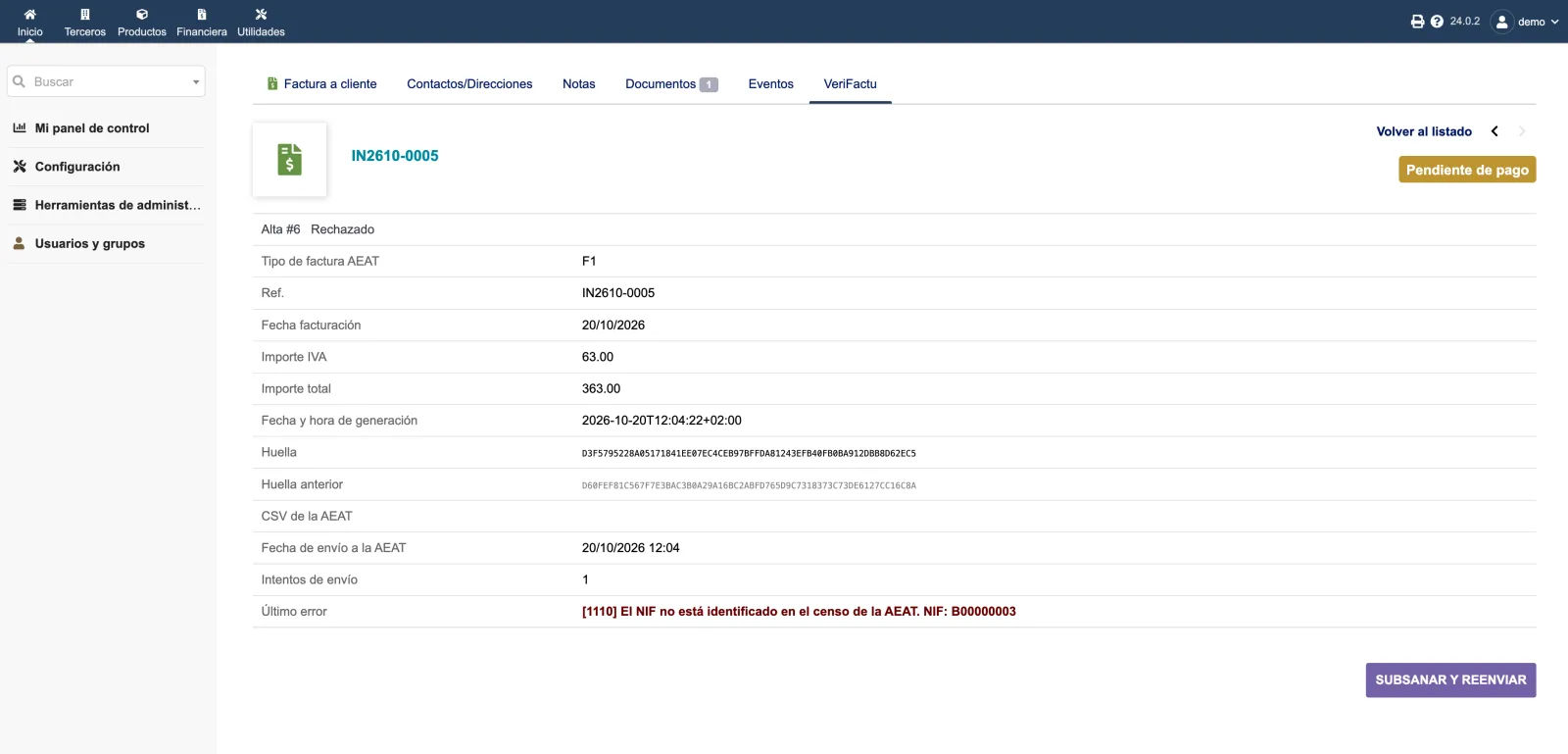Click the version number 24.0.2
Screen dimensions: 1568x754
(x=1465, y=22)
